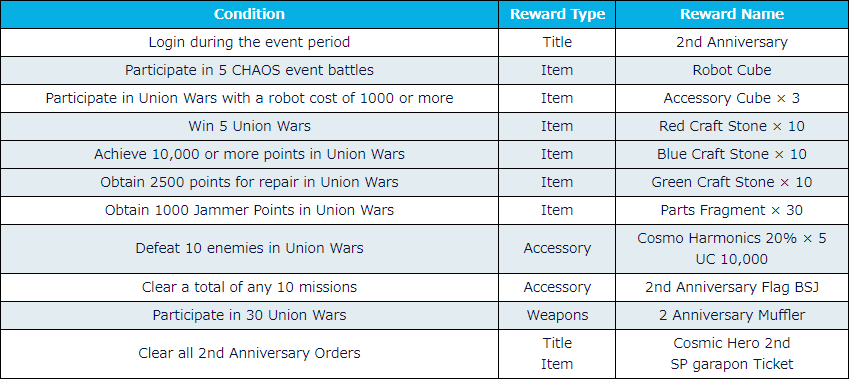Image resolution: width=849 pixels, height=379 pixels.
Task: Select the Accessory Cube × 3 cell
Action: [732, 99]
